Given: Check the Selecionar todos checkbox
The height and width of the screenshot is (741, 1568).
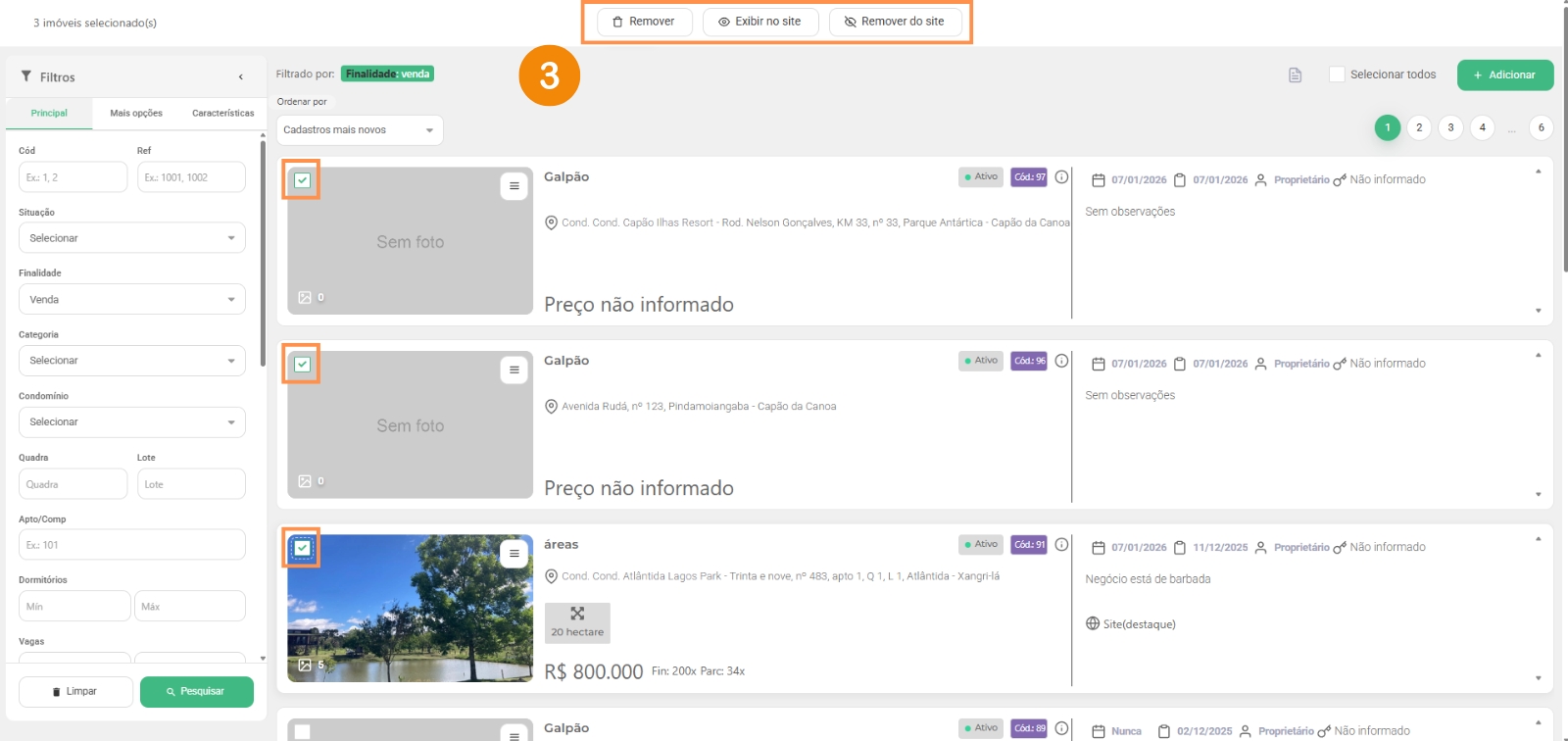Looking at the screenshot, I should pos(1337,74).
